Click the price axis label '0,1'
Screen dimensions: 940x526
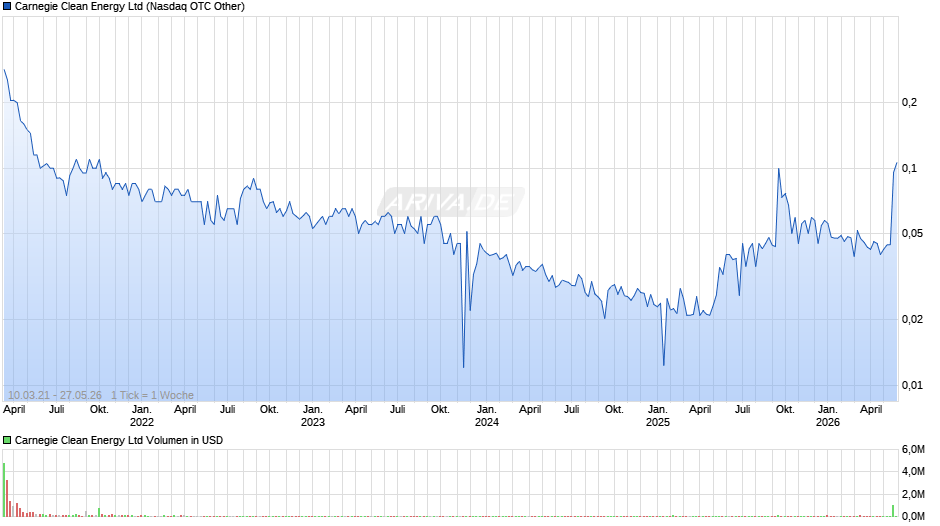909,169
